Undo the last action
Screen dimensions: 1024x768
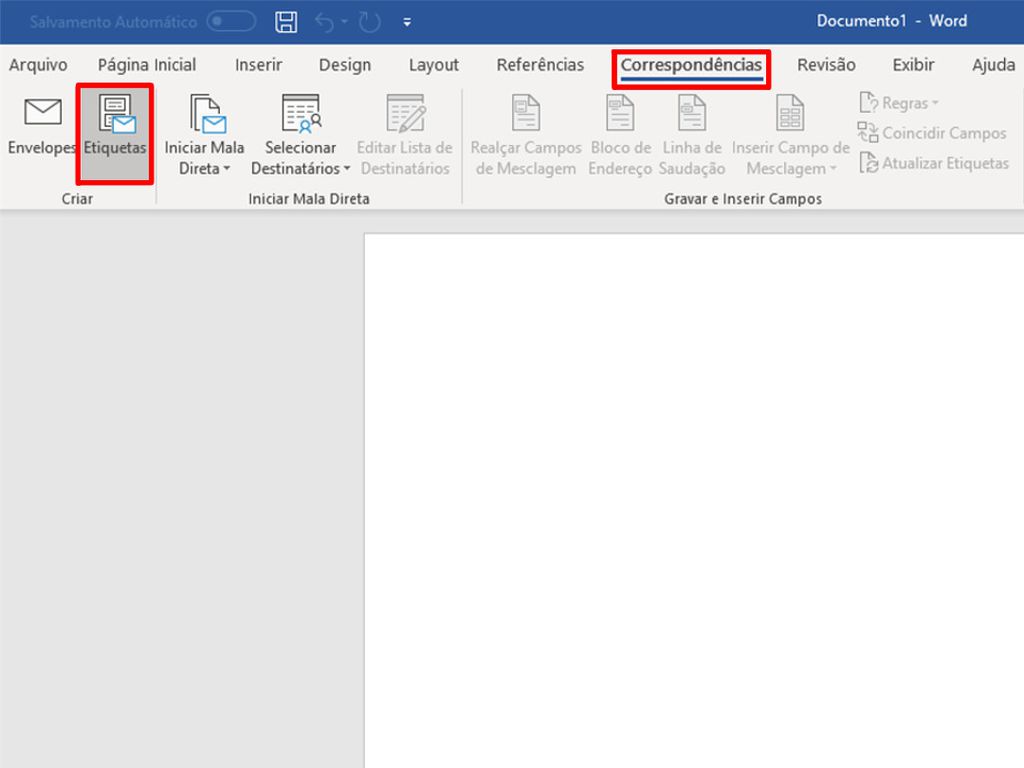point(325,22)
